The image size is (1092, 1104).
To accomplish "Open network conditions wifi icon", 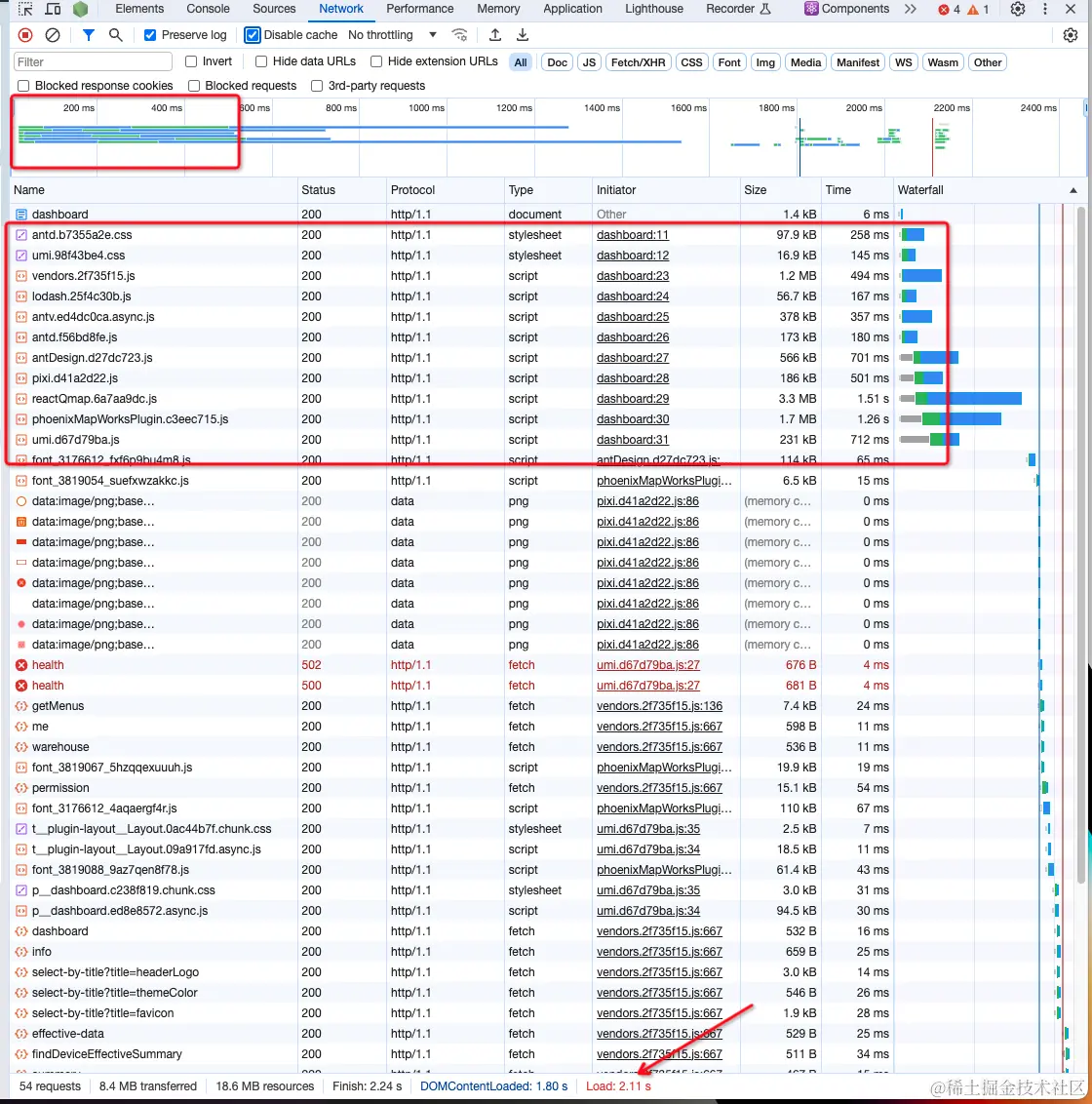I will tap(460, 35).
